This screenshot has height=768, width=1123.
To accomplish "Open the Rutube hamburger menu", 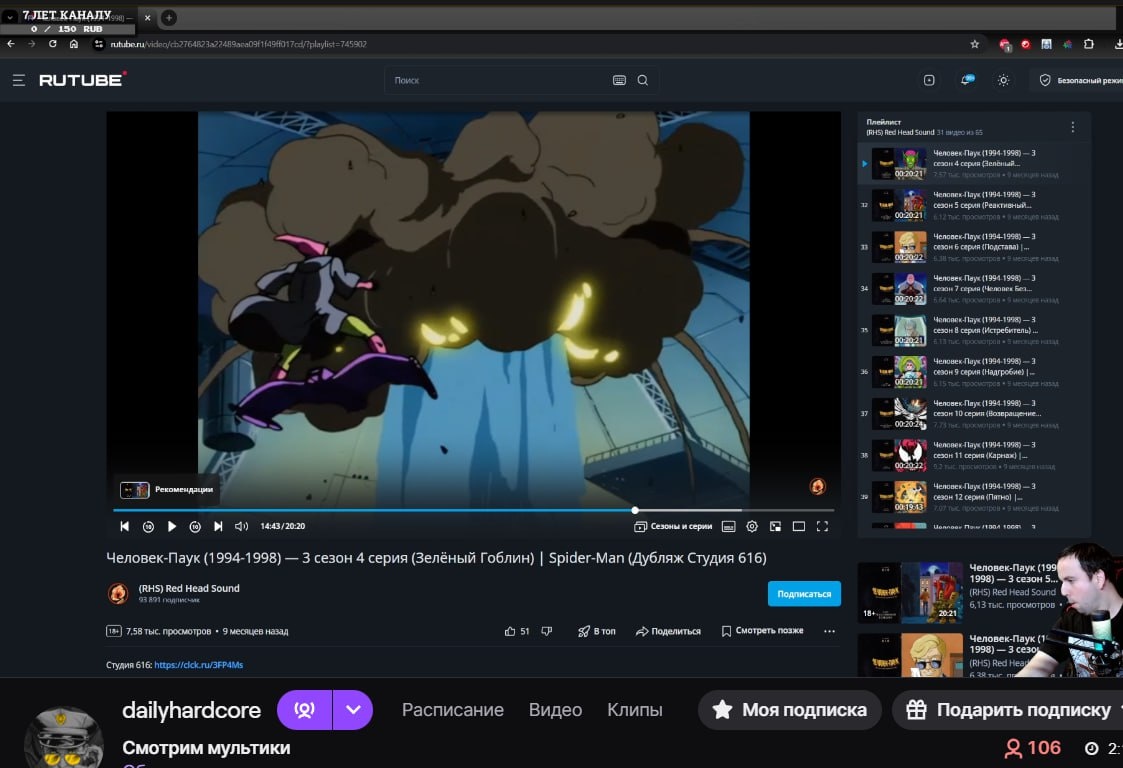I will pos(19,80).
